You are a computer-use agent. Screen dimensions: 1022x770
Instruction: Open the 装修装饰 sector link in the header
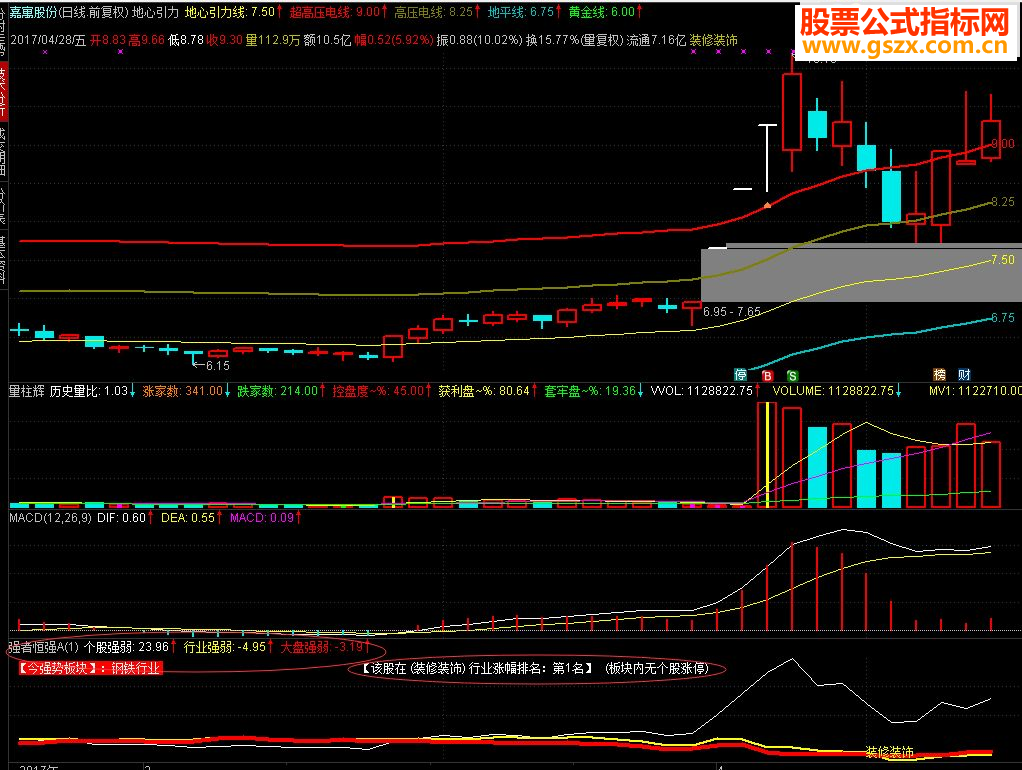[714, 40]
